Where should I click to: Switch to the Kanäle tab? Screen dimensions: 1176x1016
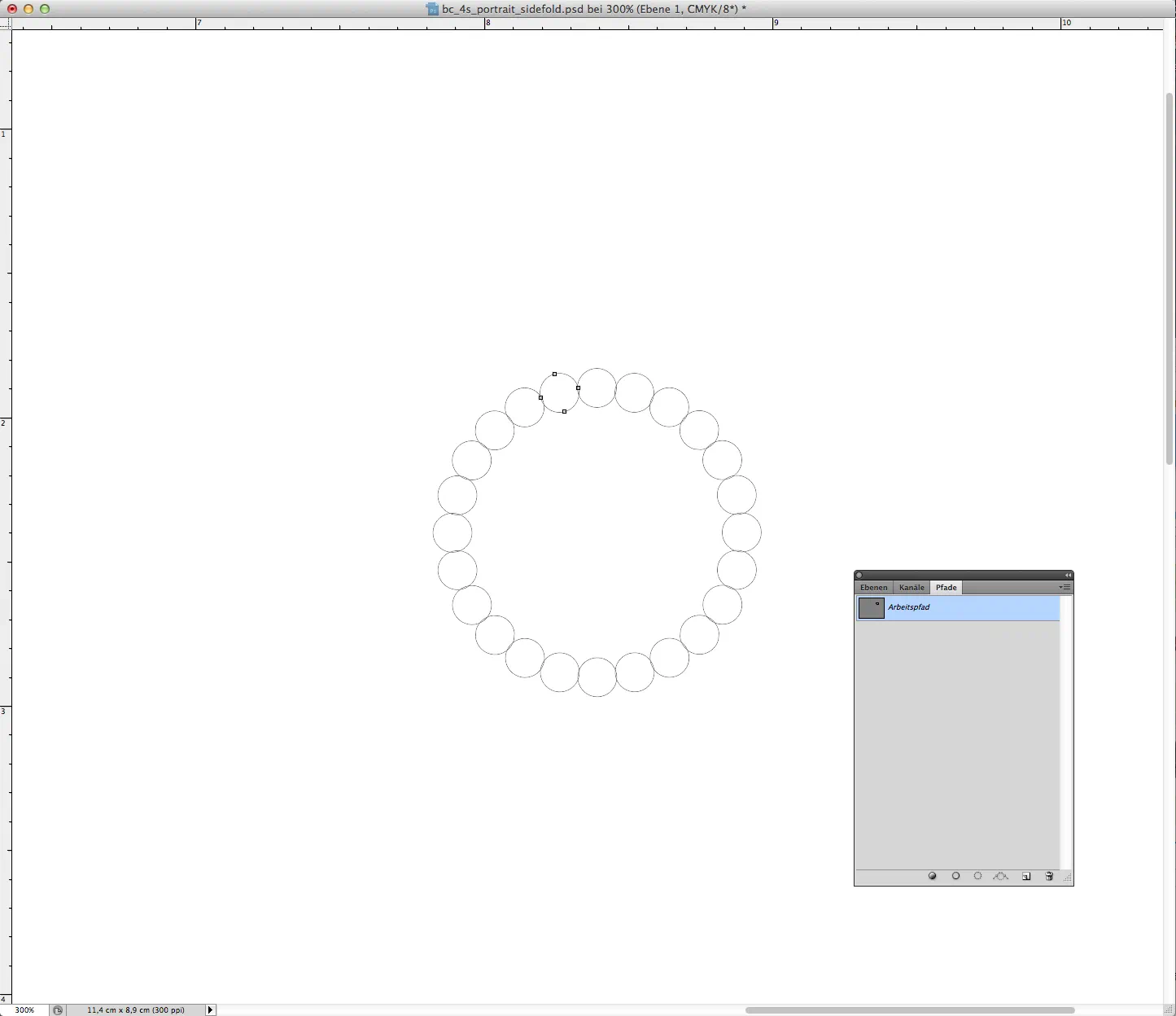pyautogui.click(x=912, y=587)
